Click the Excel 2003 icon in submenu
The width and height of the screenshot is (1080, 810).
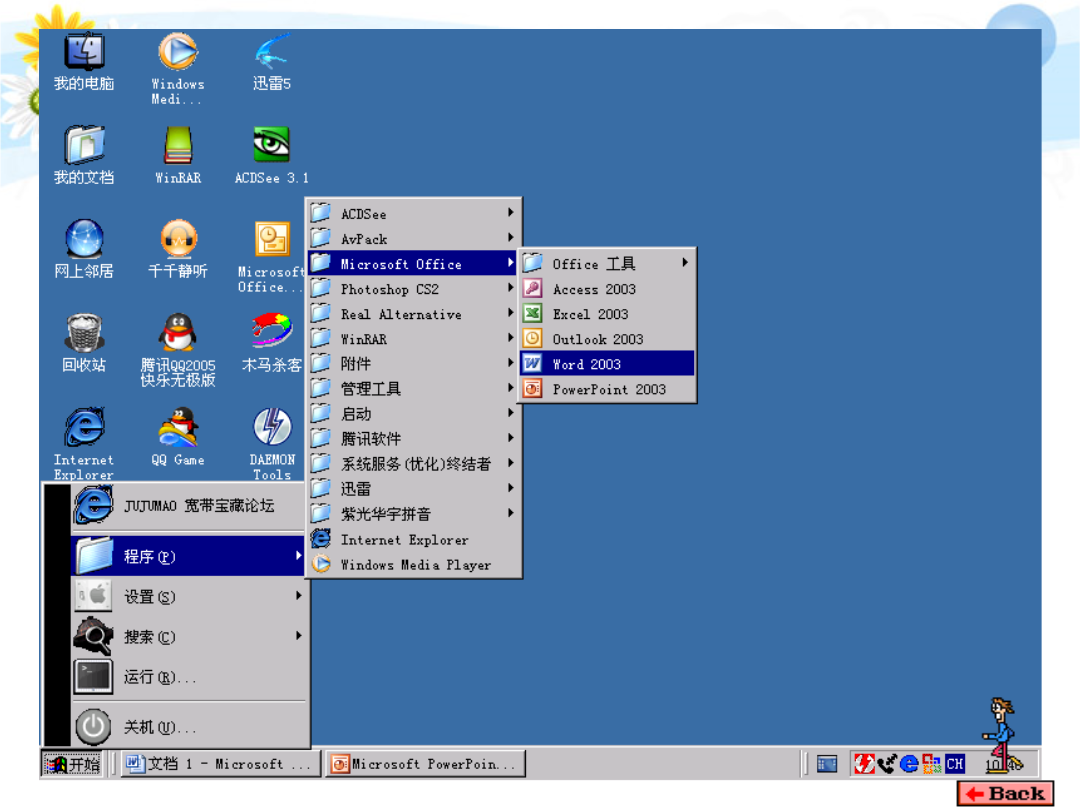532,313
